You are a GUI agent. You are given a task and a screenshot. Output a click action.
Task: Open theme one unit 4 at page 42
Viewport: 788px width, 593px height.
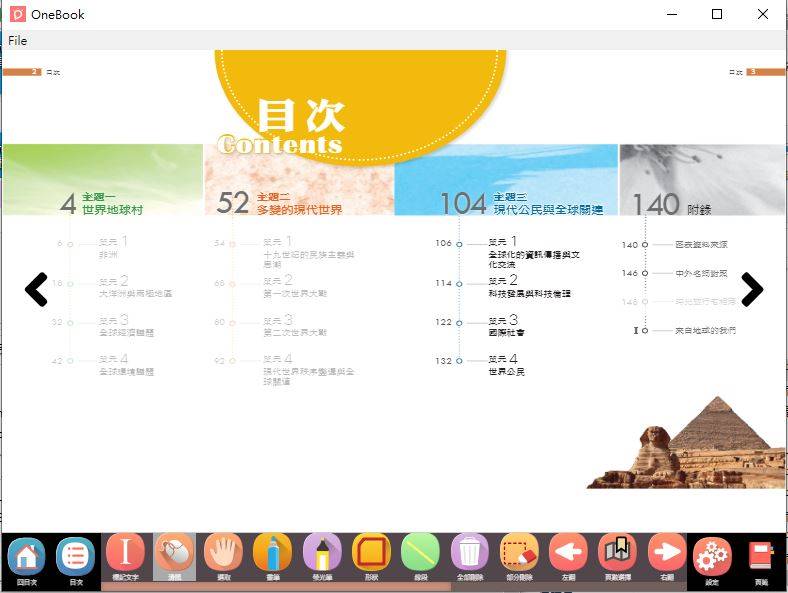pos(103,365)
